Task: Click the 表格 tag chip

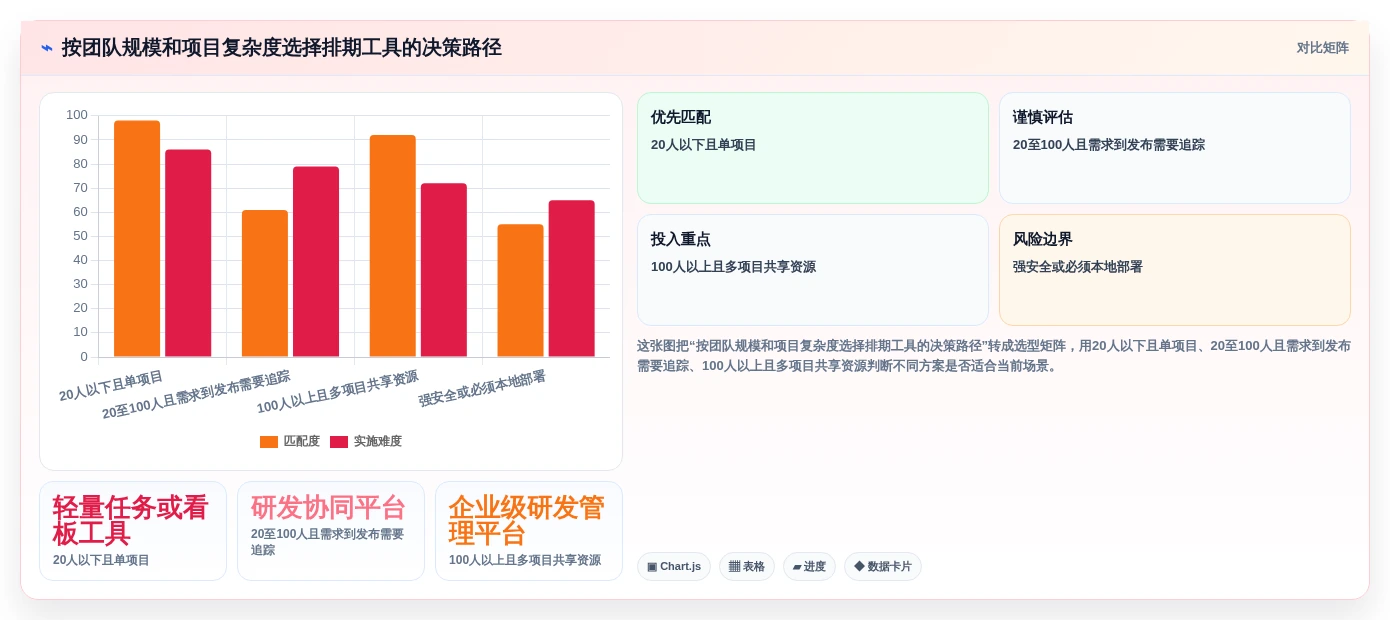Action: tap(747, 567)
